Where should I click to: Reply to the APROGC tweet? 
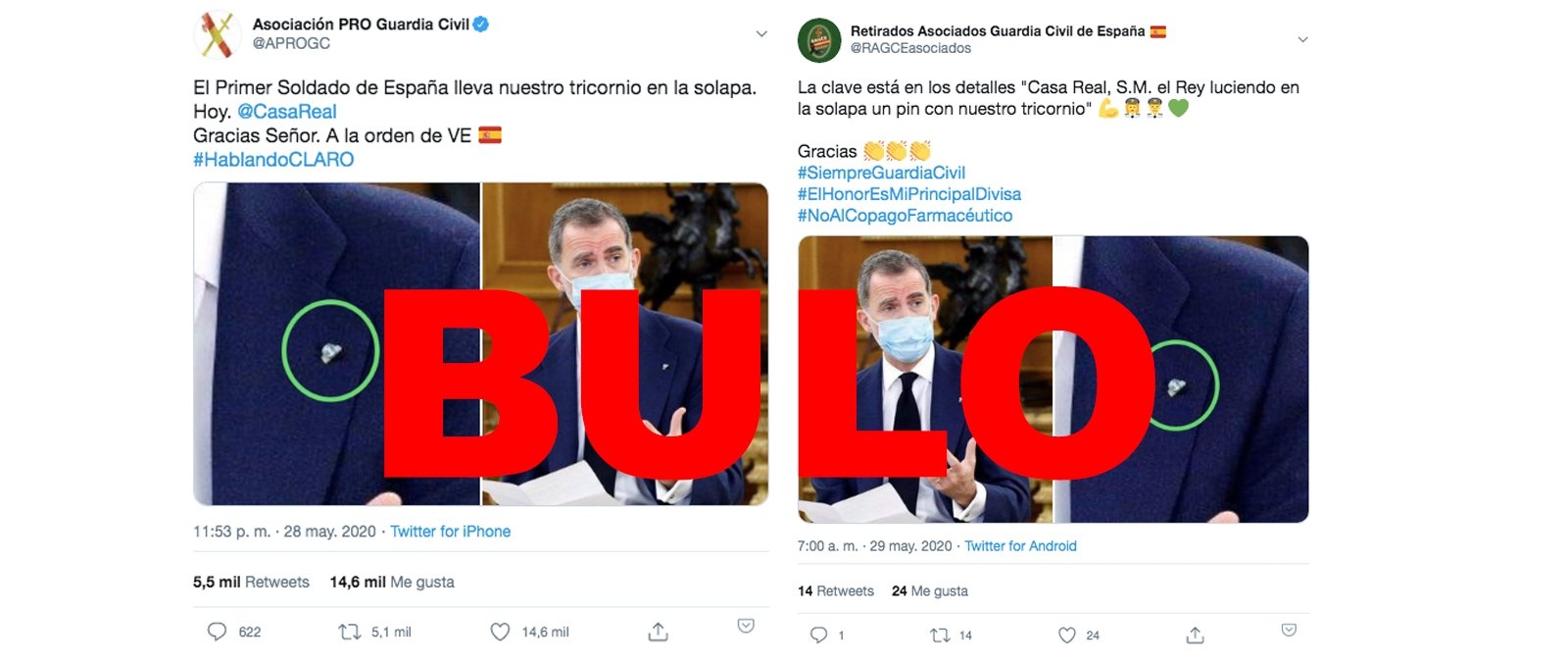pos(217,632)
